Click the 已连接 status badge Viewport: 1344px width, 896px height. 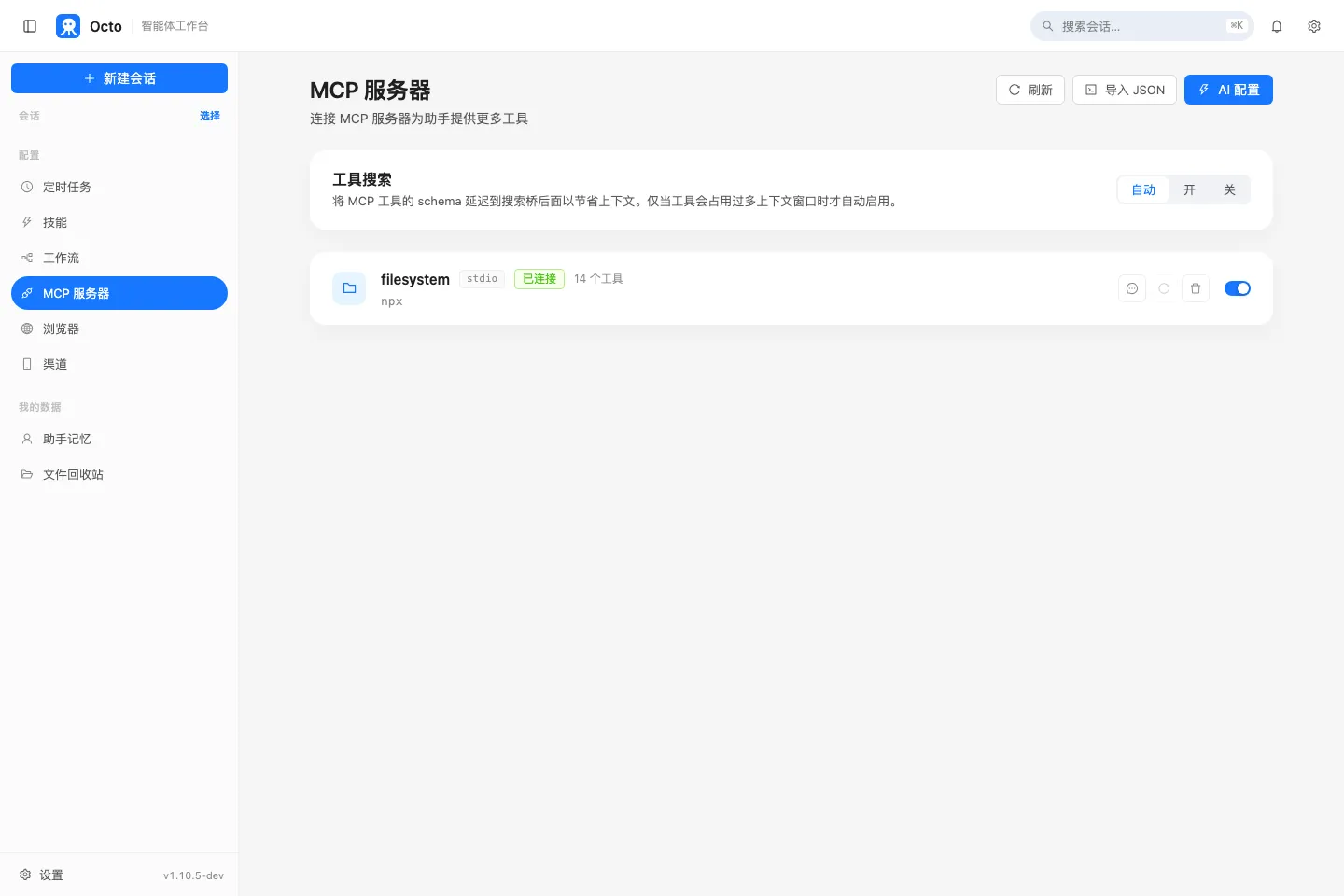click(539, 279)
